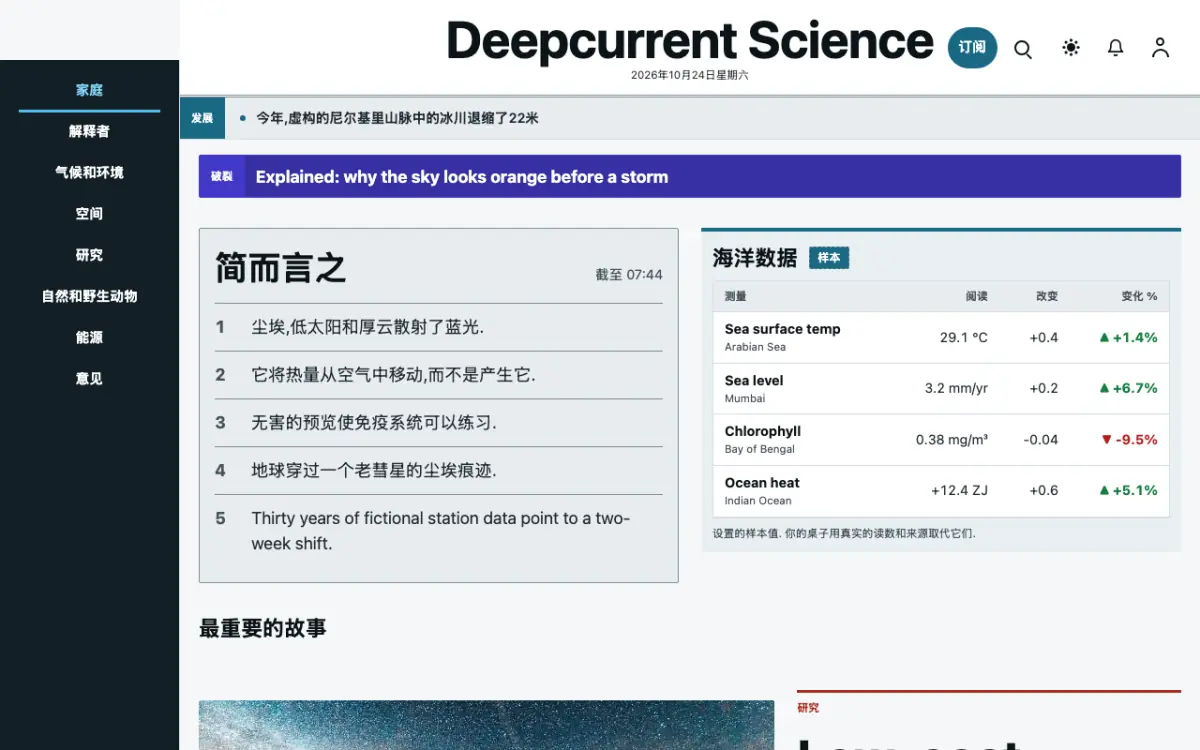Click the 测量 column header
The width and height of the screenshot is (1200, 750).
736,296
